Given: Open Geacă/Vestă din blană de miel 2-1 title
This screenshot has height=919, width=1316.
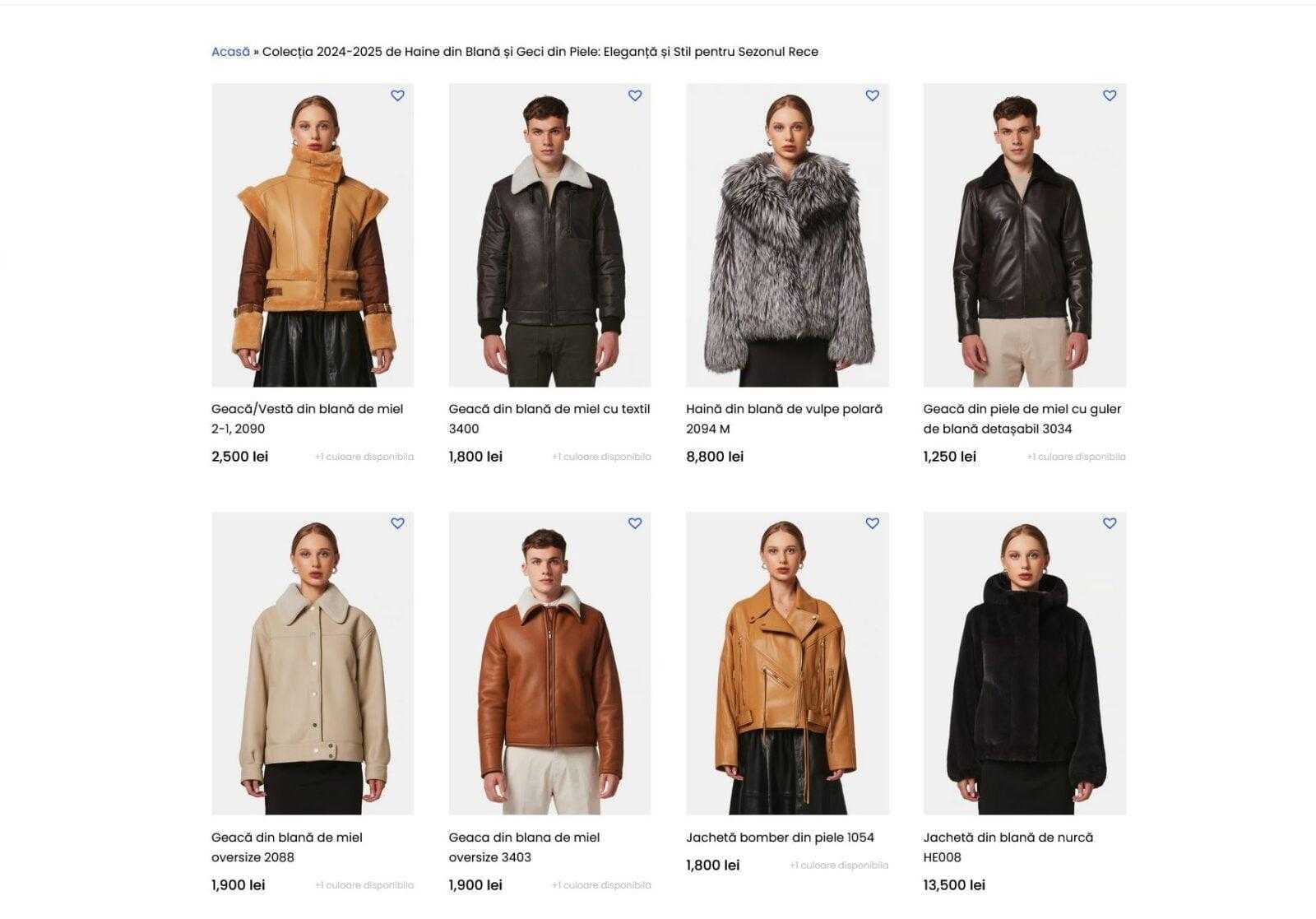Looking at the screenshot, I should click(308, 419).
